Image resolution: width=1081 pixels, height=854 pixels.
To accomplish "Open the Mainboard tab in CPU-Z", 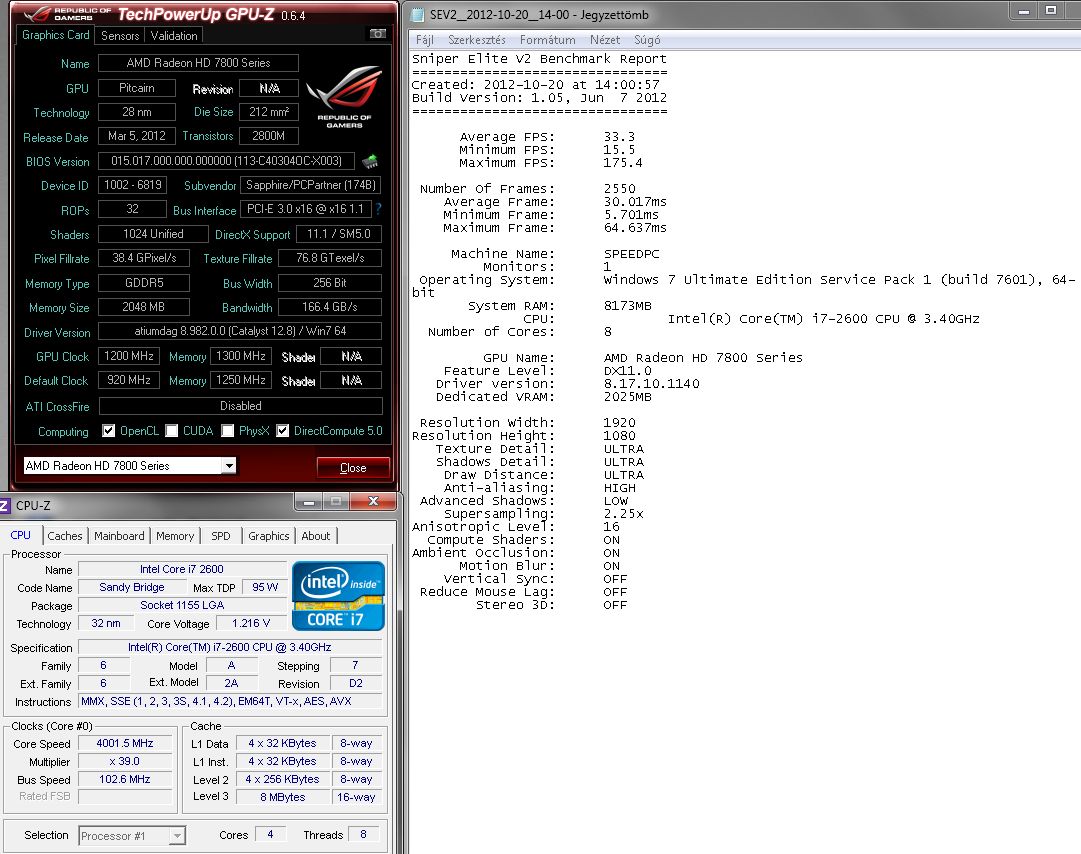I will (119, 536).
